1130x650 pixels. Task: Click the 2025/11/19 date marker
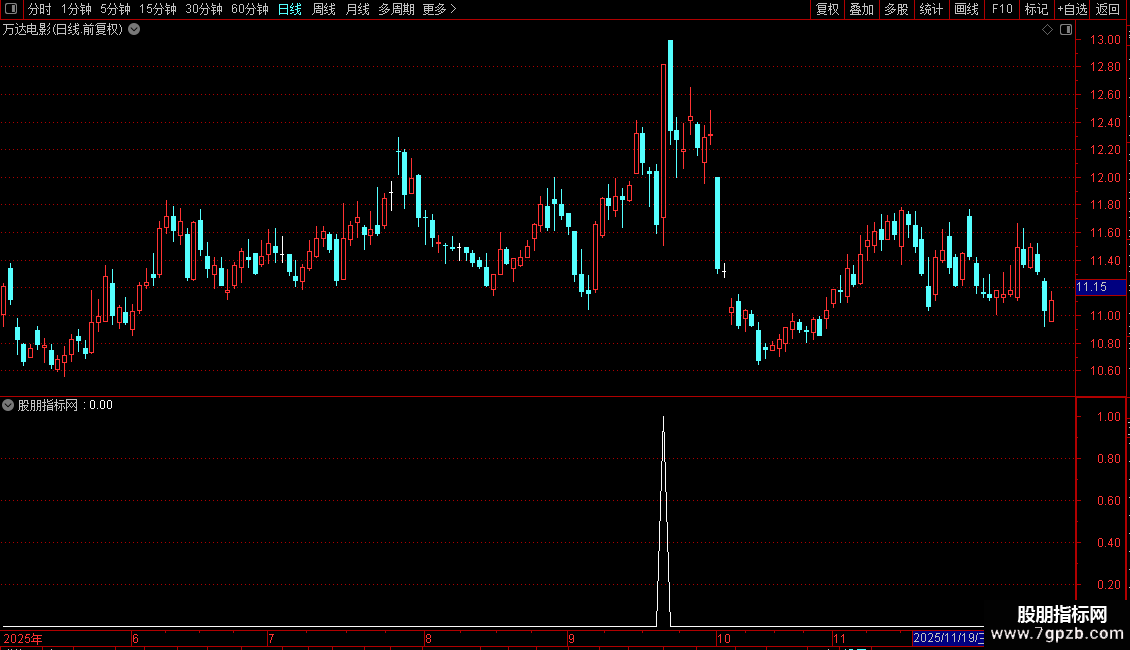tap(948, 638)
